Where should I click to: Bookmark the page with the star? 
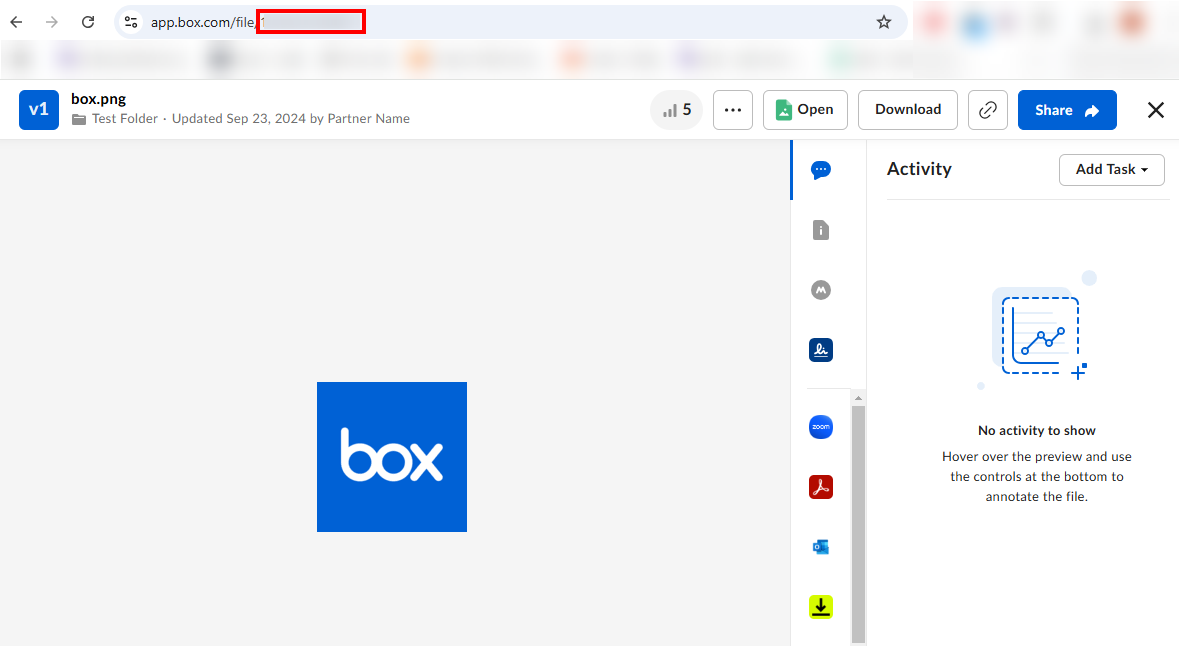pos(884,21)
